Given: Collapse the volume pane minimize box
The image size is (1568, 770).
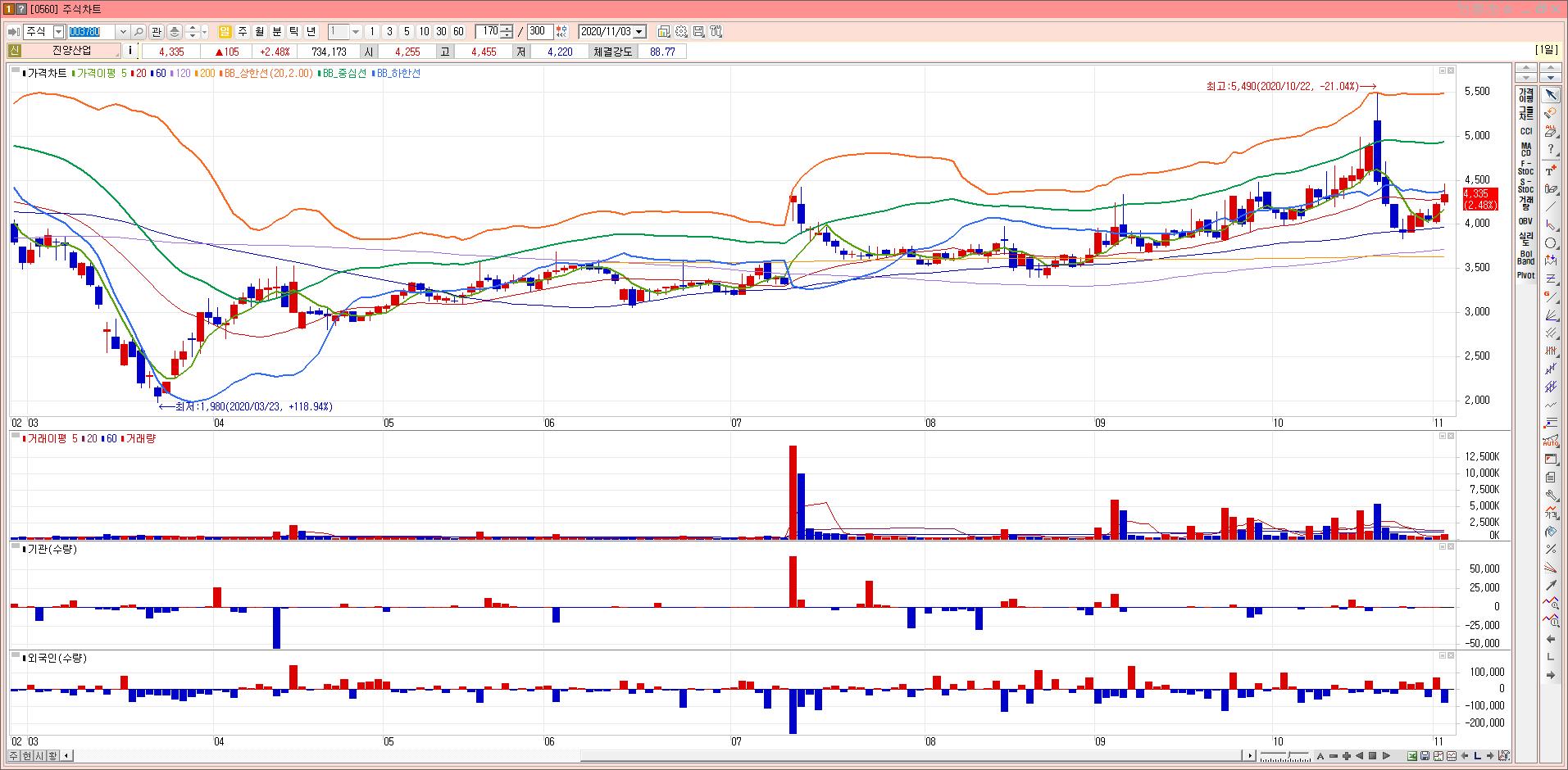Looking at the screenshot, I should [1443, 437].
